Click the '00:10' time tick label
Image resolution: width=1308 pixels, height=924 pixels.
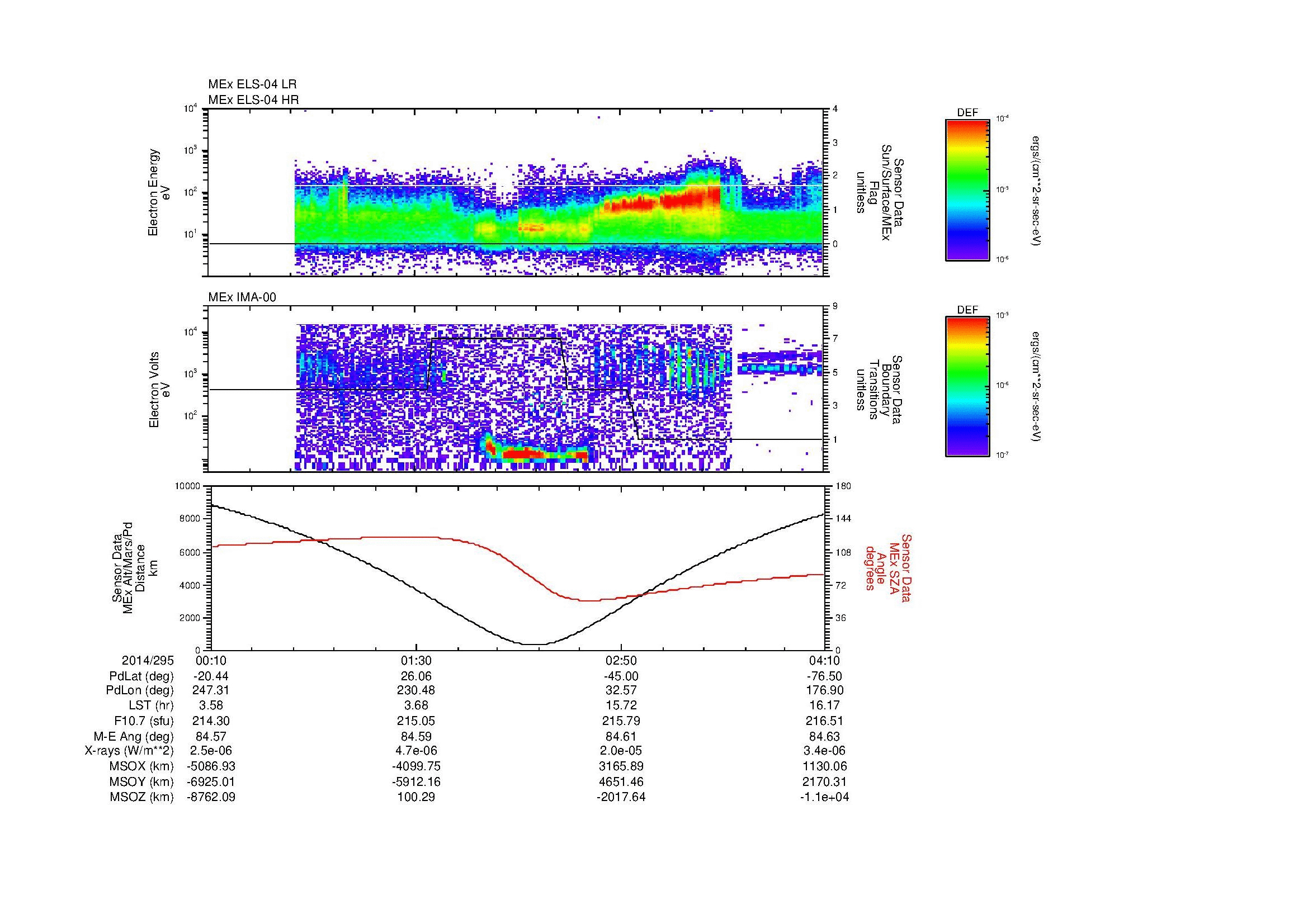211,660
